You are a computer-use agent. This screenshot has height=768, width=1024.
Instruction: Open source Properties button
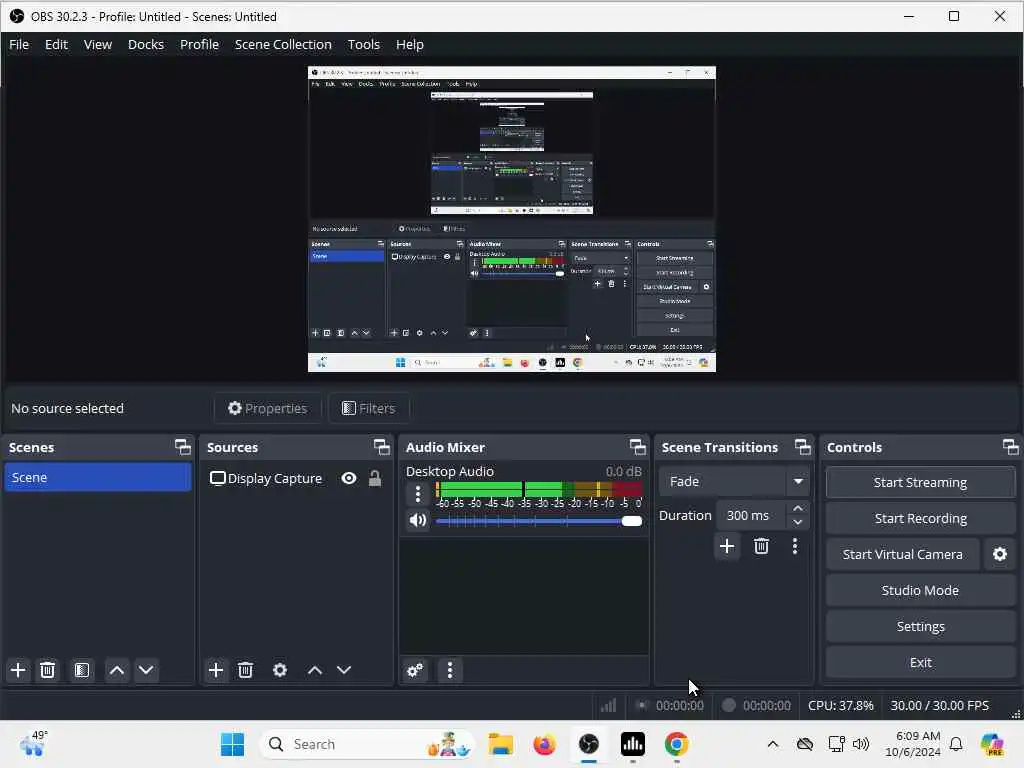click(x=268, y=408)
